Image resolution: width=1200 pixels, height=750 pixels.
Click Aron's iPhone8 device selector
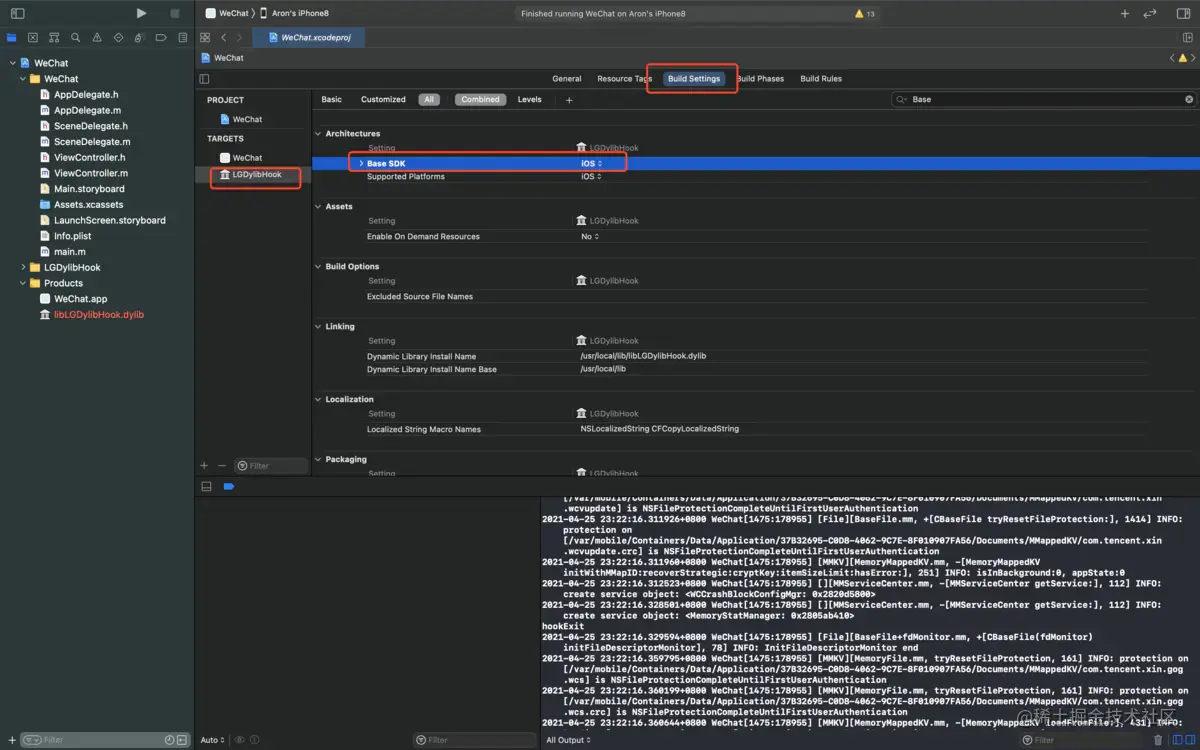tap(294, 13)
